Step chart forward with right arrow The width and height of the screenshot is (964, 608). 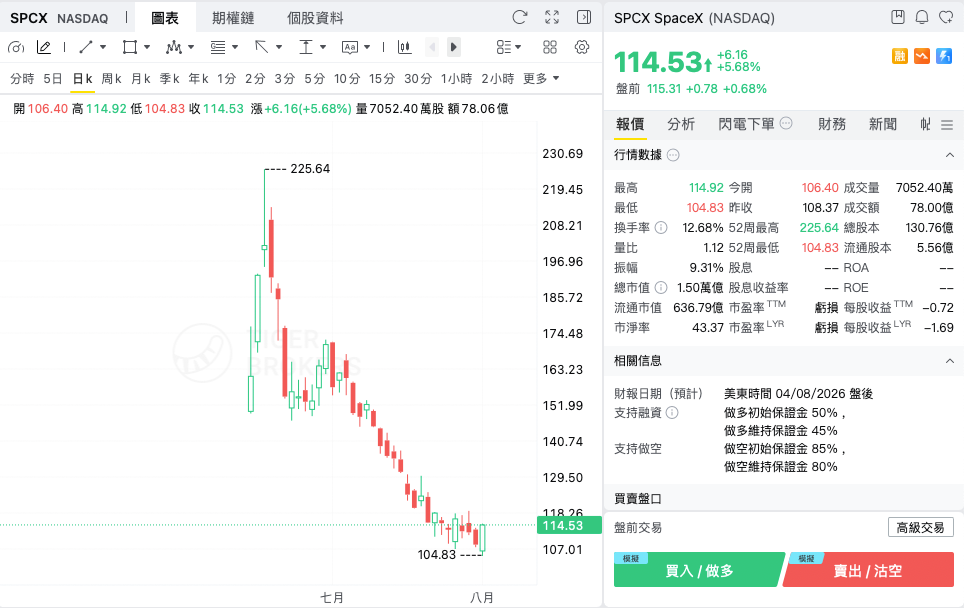click(x=454, y=47)
